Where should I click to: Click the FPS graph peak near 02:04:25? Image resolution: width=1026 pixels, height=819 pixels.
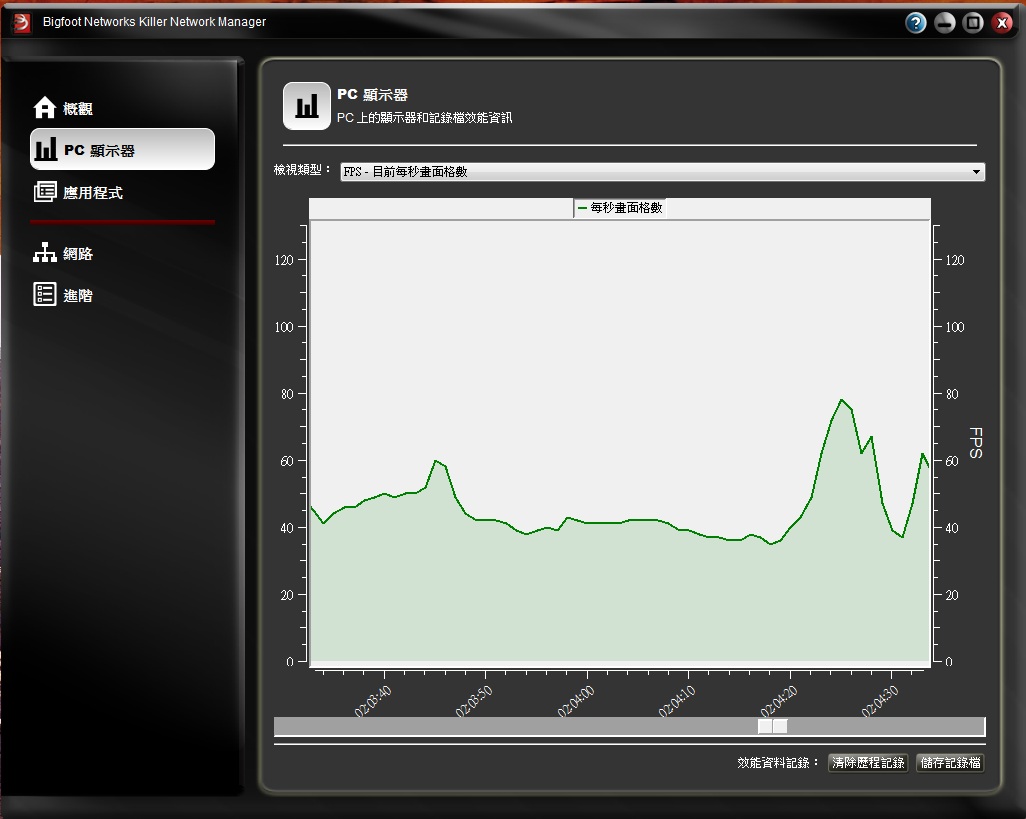point(842,400)
